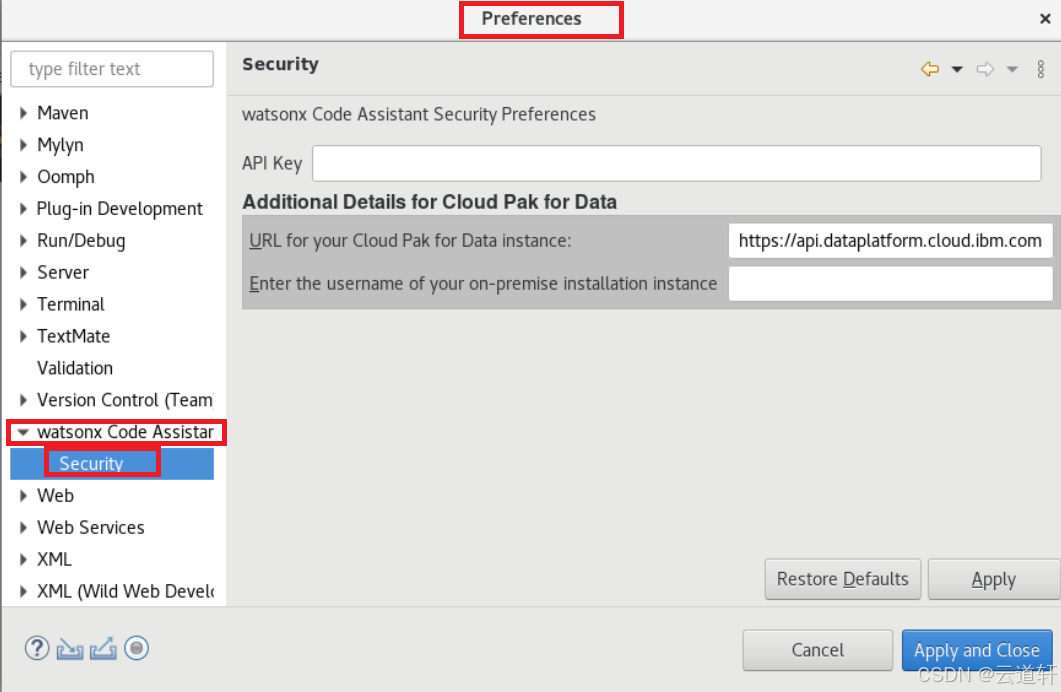Click the Restore Defaults button
The height and width of the screenshot is (692, 1061).
(842, 579)
